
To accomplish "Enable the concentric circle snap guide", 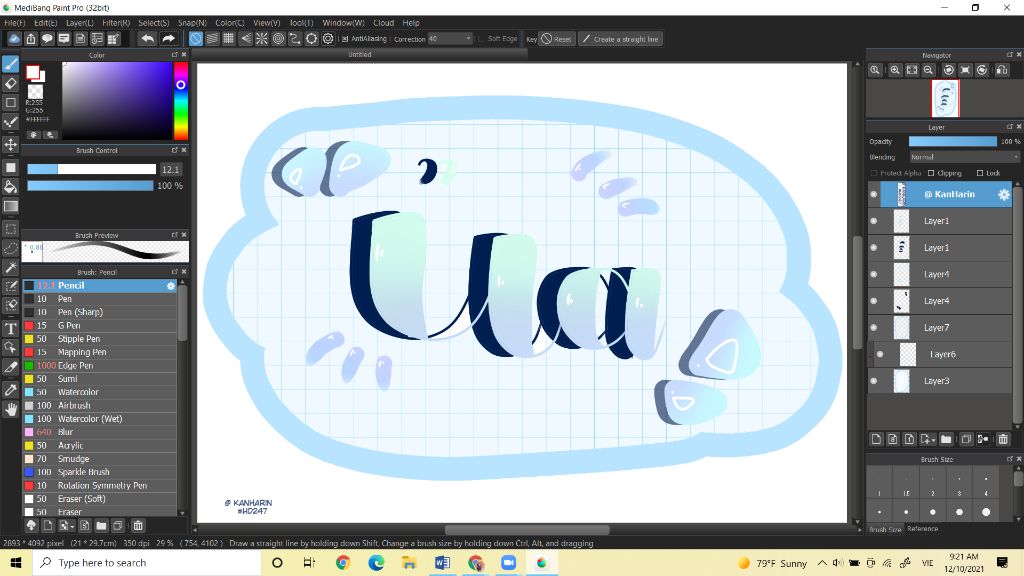I will 278,39.
